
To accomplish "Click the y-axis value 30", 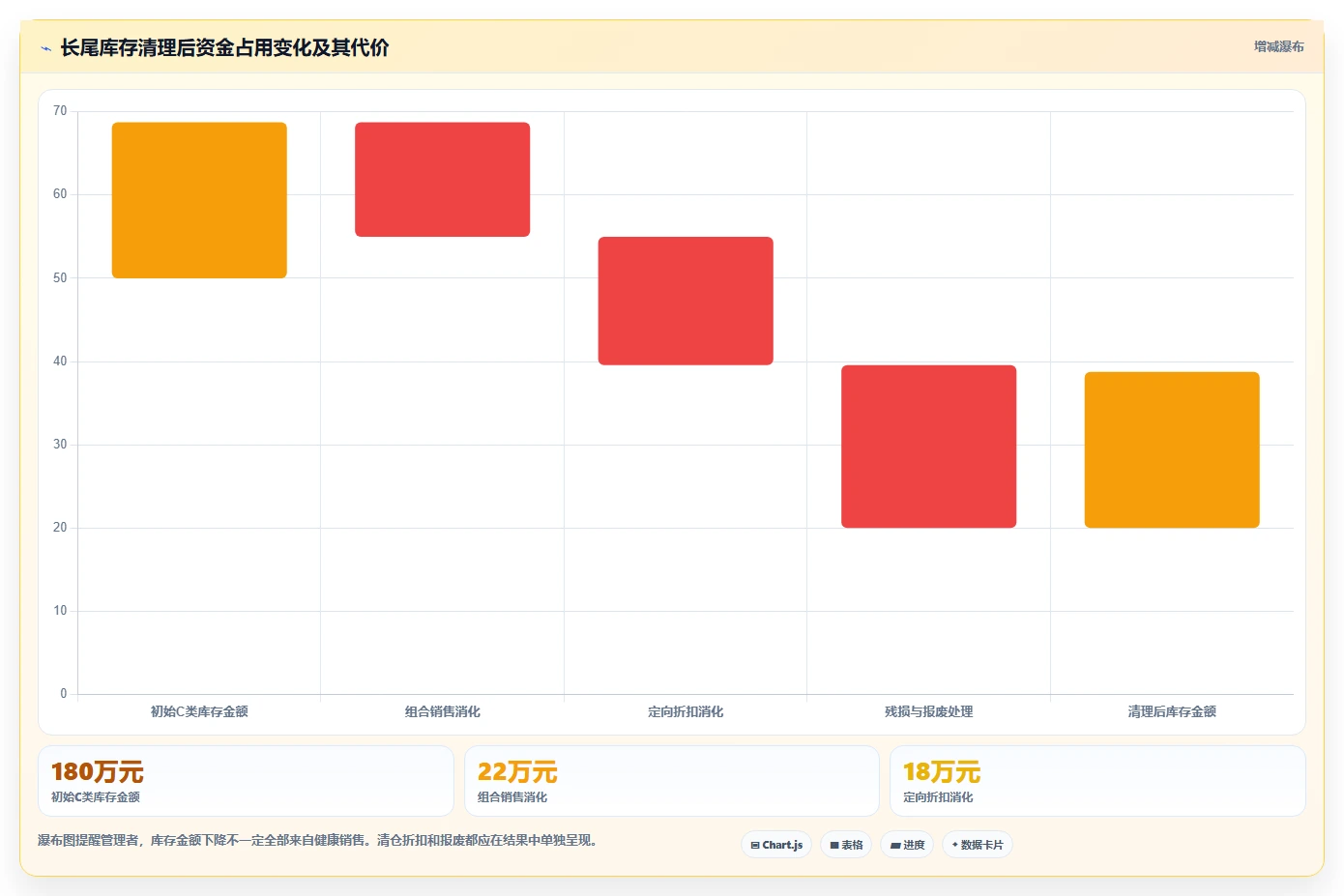I will pyautogui.click(x=60, y=445).
